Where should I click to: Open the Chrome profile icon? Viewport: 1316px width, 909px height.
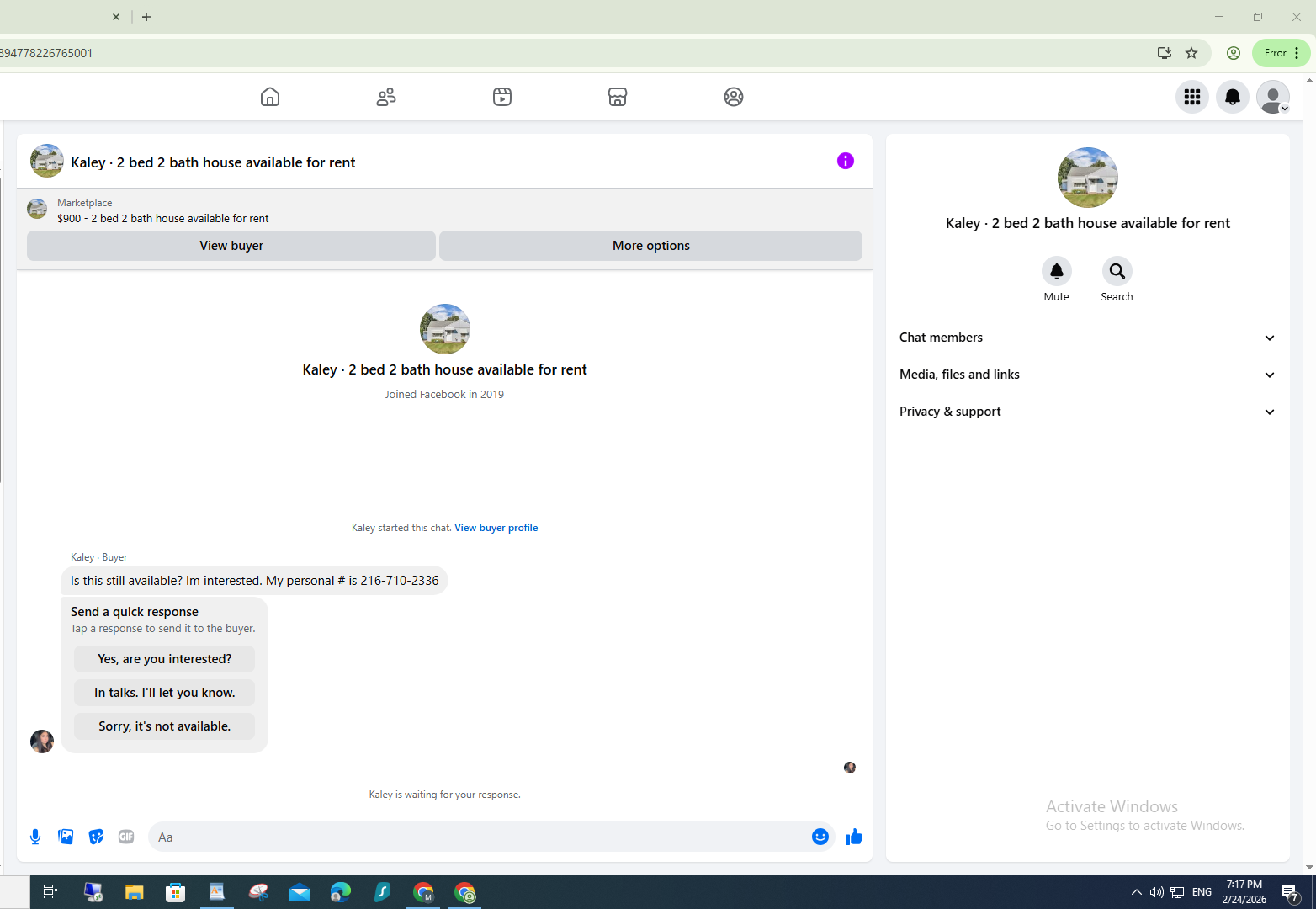(x=1234, y=53)
